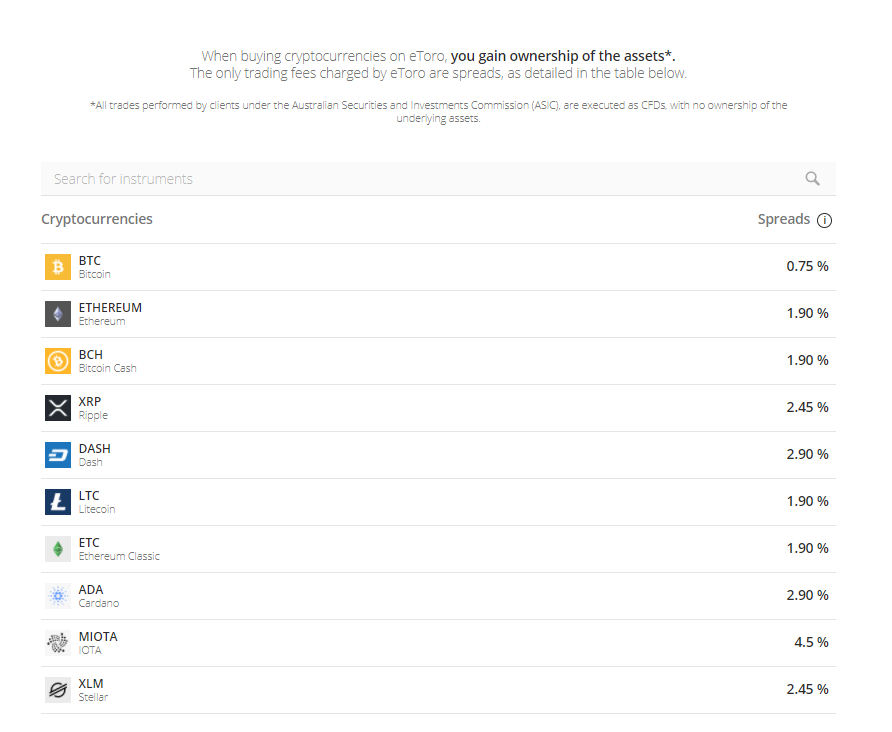Click the Spreads column header

click(x=783, y=219)
